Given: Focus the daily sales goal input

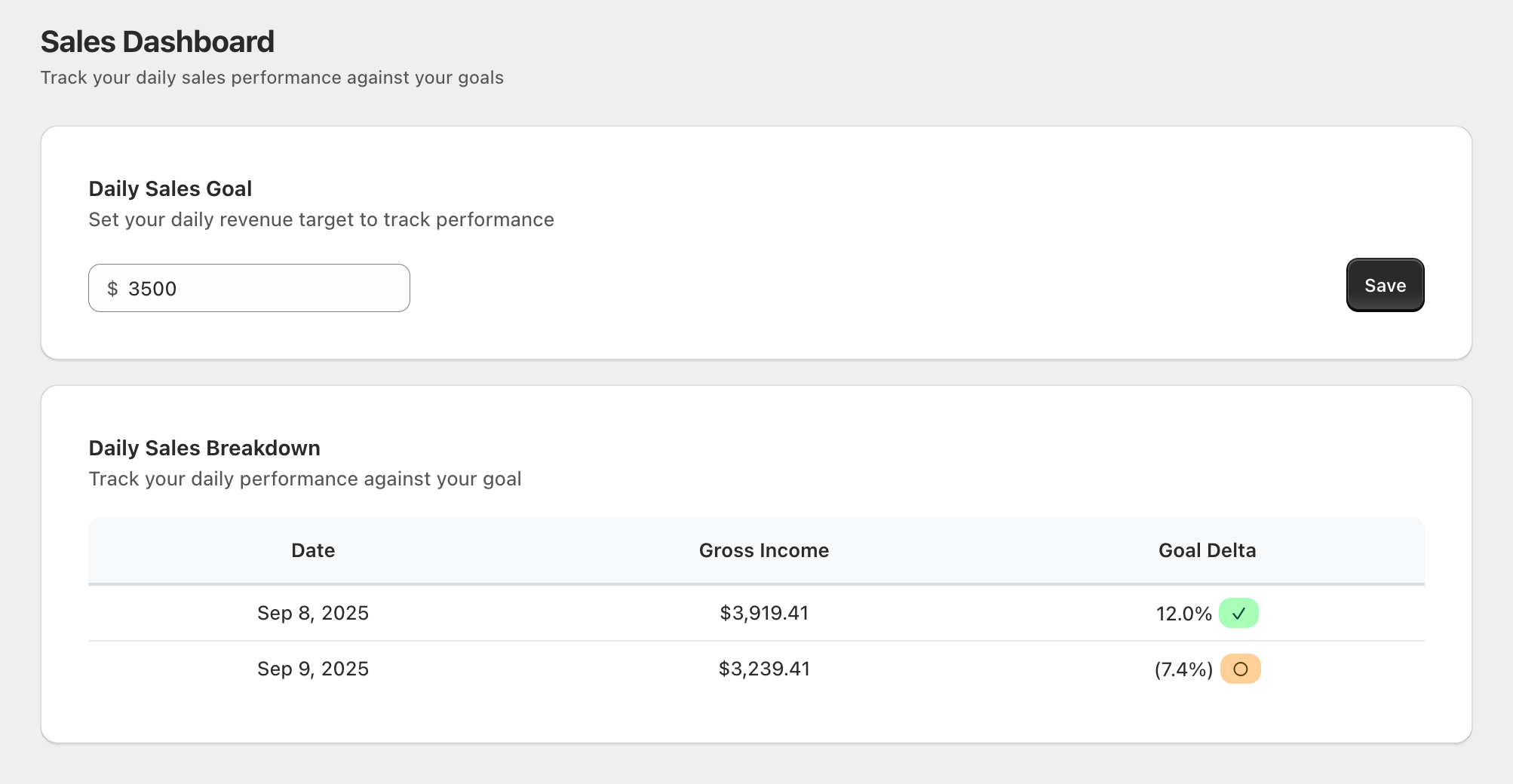Looking at the screenshot, I should tap(264, 289).
